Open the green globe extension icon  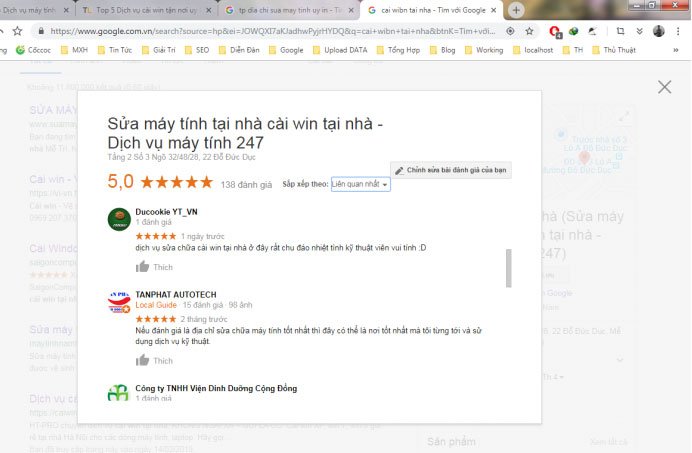[x=573, y=31]
